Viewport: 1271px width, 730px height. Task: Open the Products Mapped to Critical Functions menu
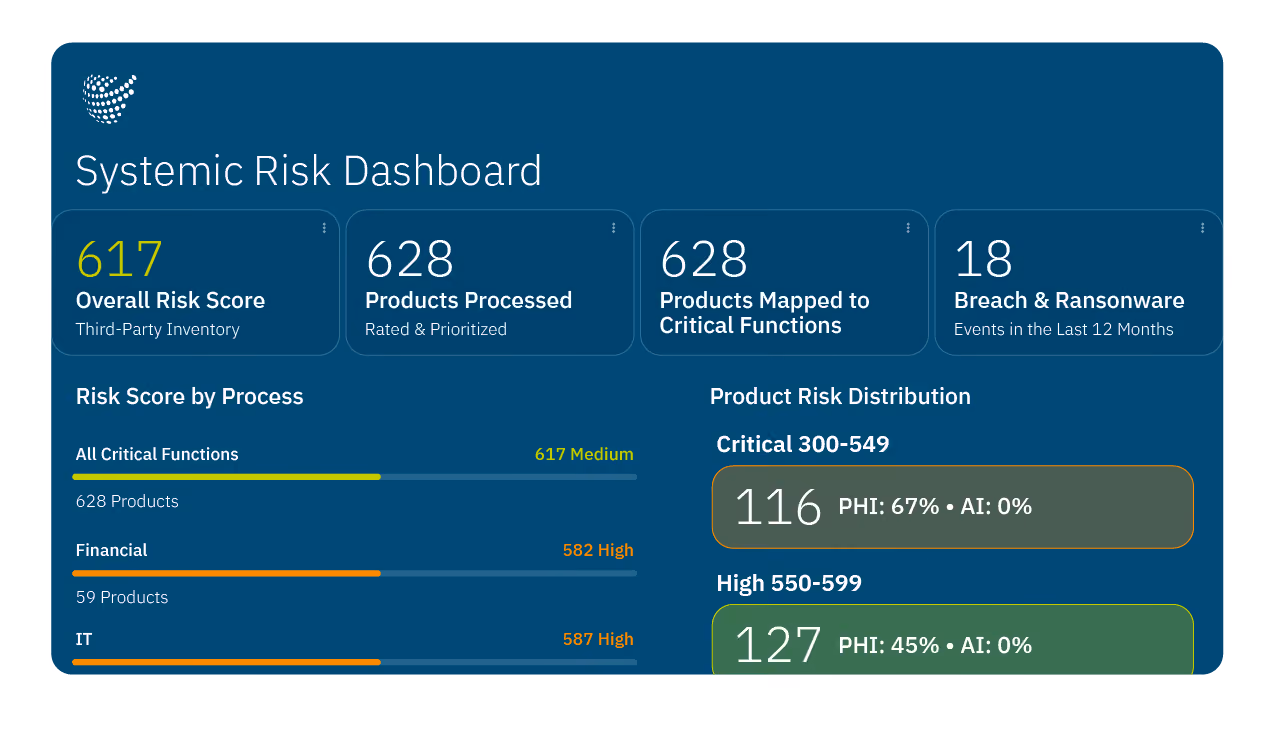click(x=908, y=228)
